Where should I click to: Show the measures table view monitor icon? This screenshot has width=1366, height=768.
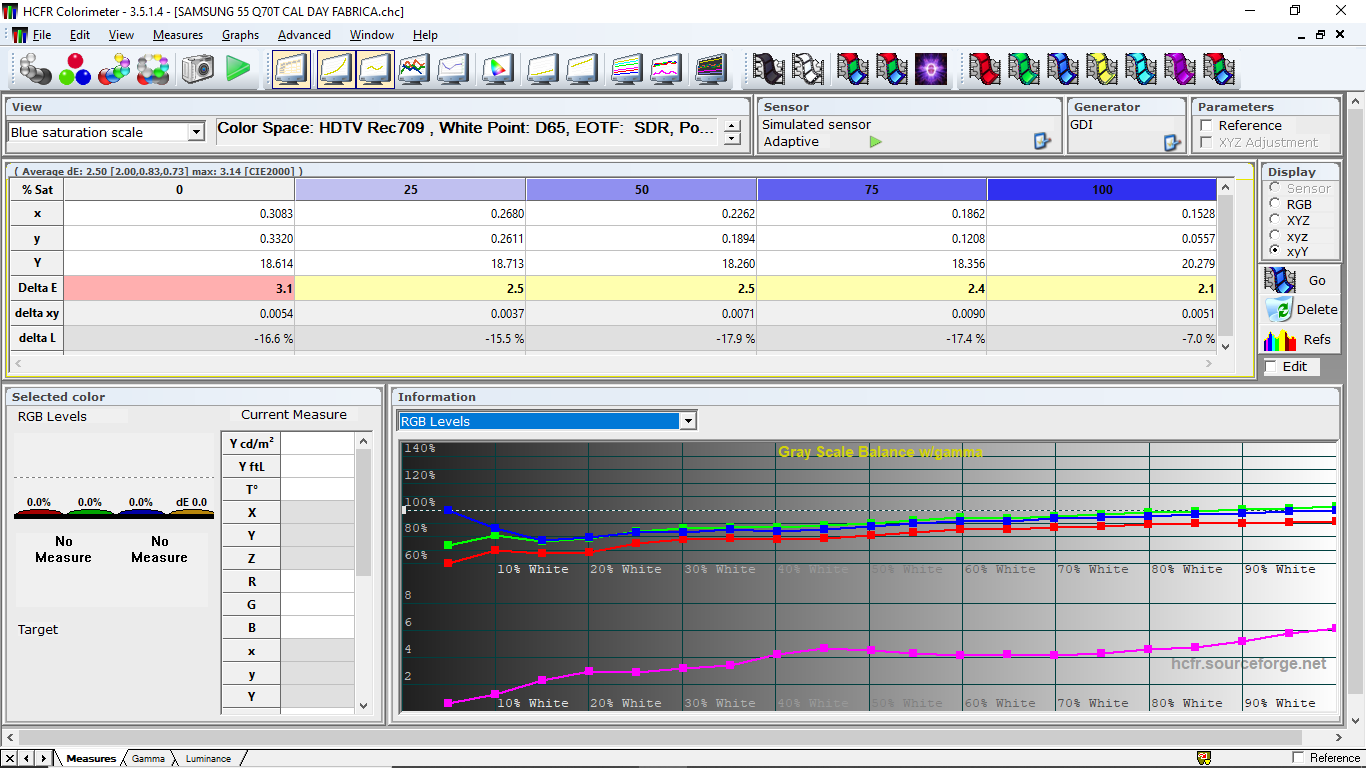tap(291, 69)
